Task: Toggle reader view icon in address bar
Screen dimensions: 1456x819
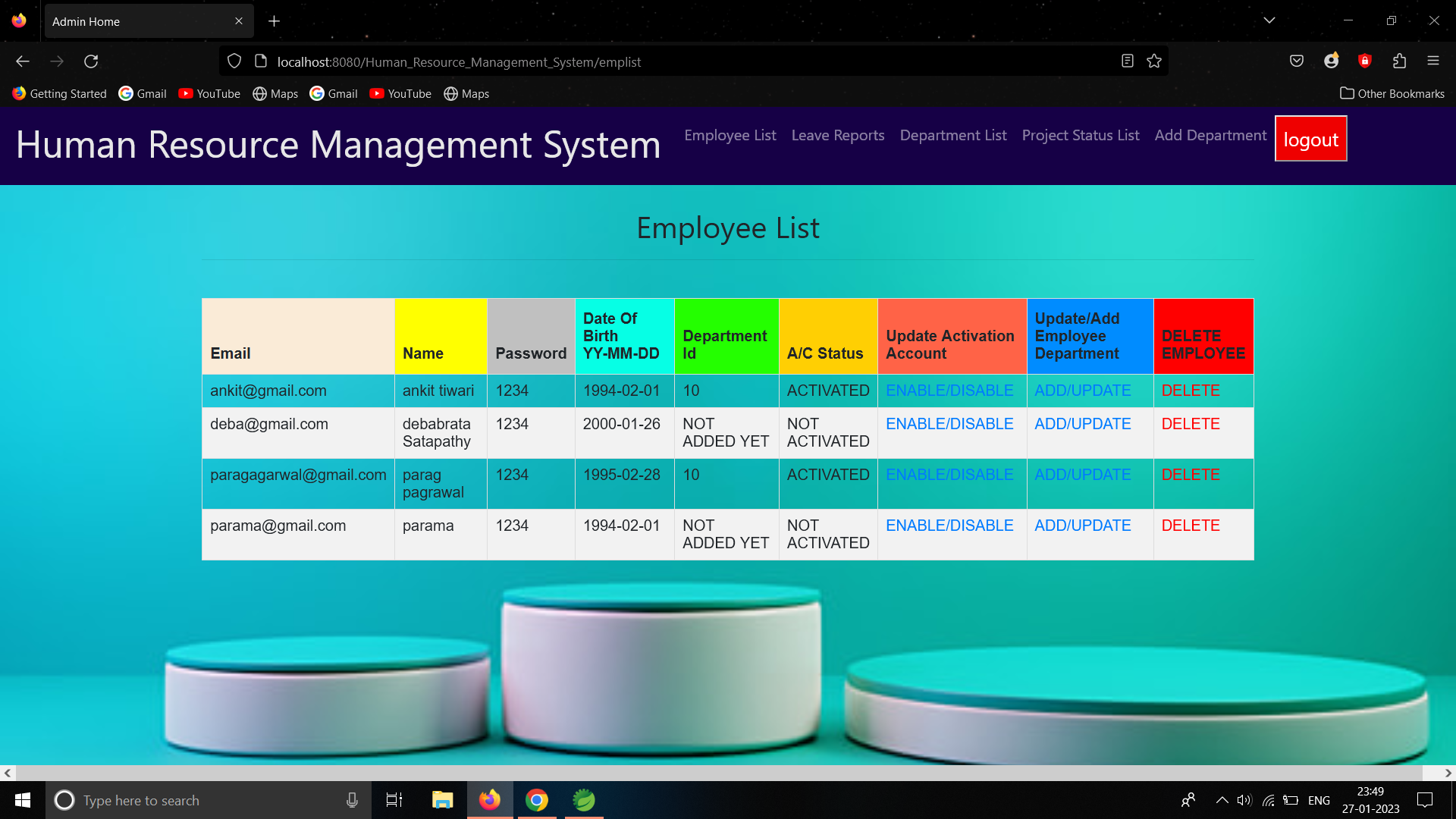Action: pyautogui.click(x=1128, y=61)
